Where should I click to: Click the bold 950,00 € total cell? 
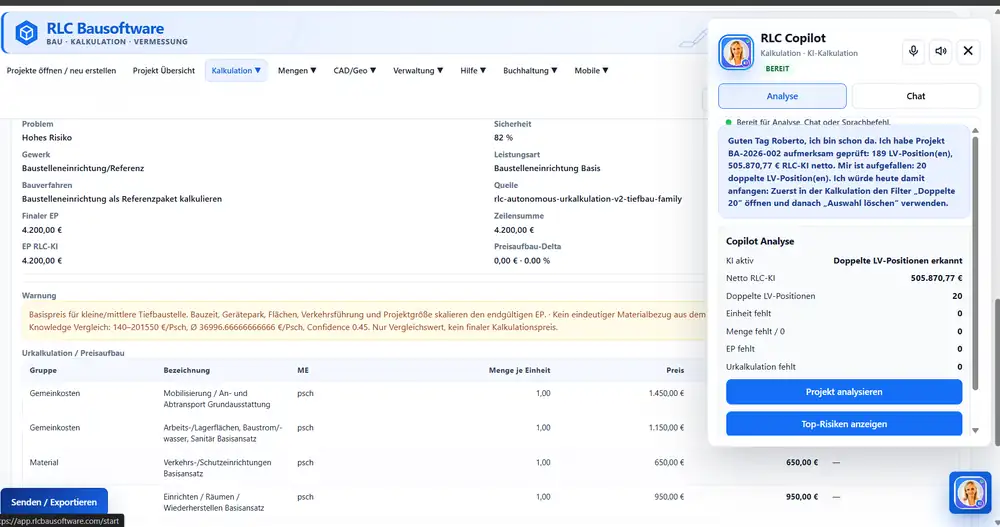tap(802, 497)
